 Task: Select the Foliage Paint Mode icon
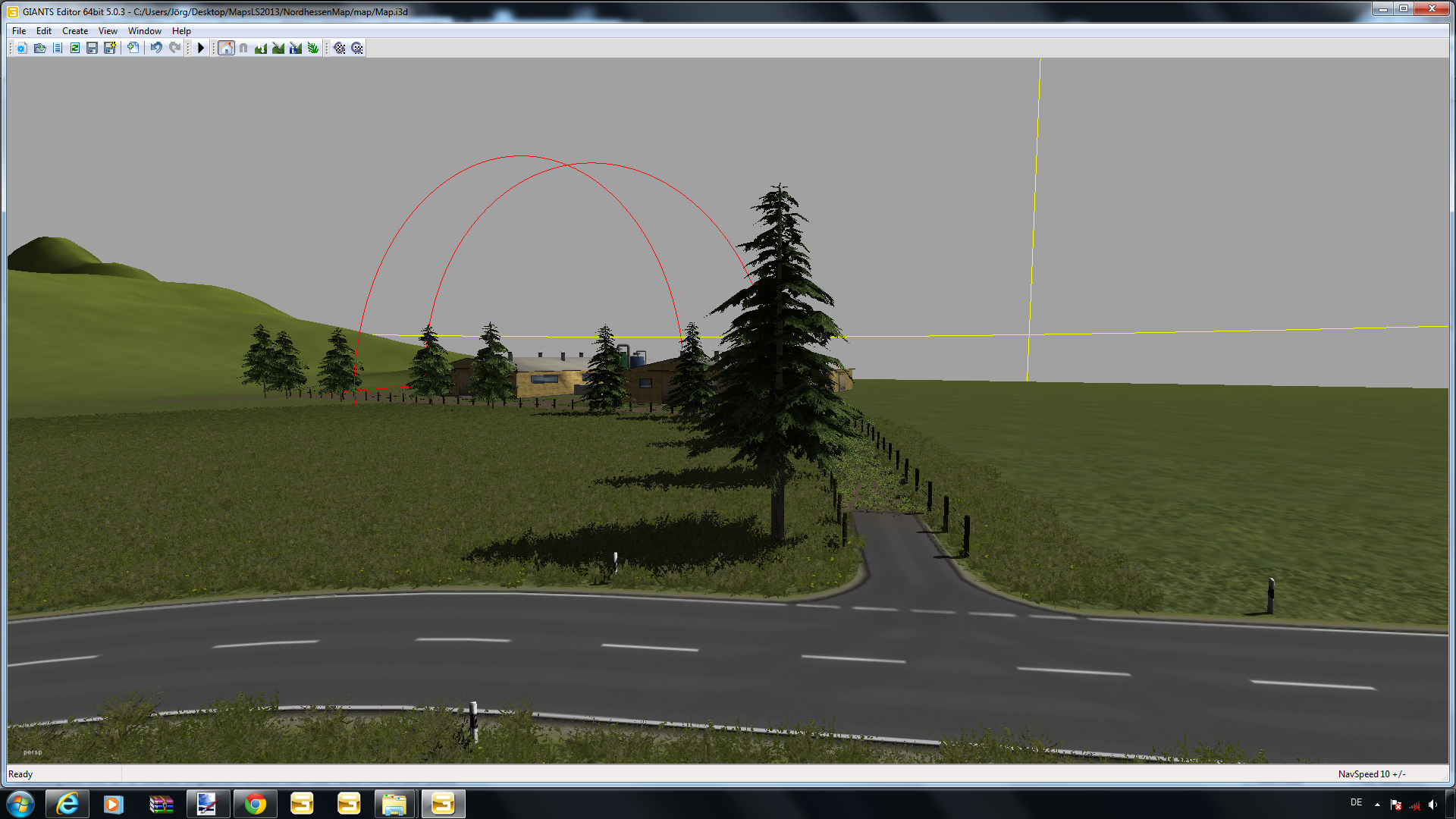click(x=313, y=48)
